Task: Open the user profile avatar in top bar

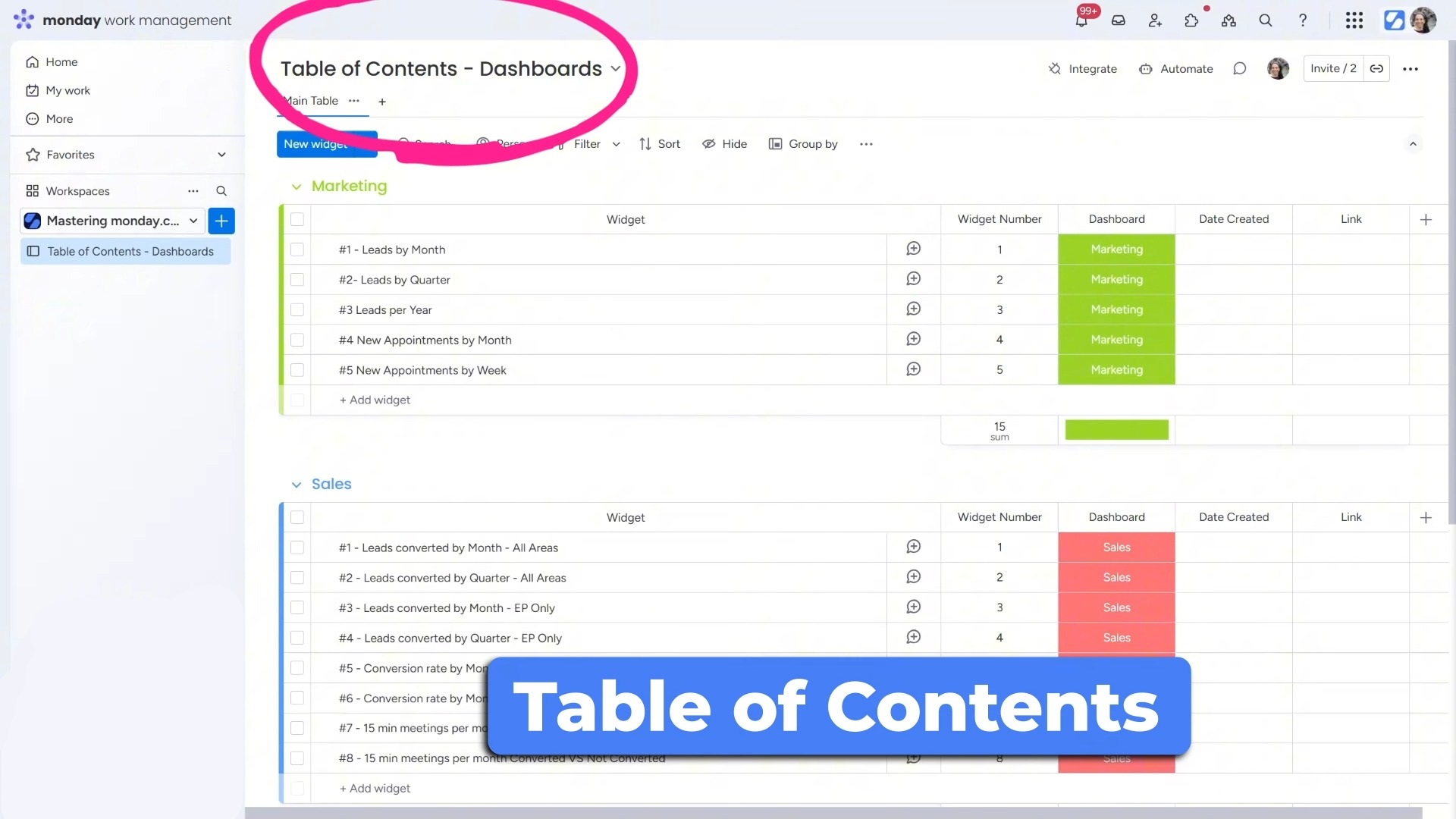Action: click(1423, 20)
